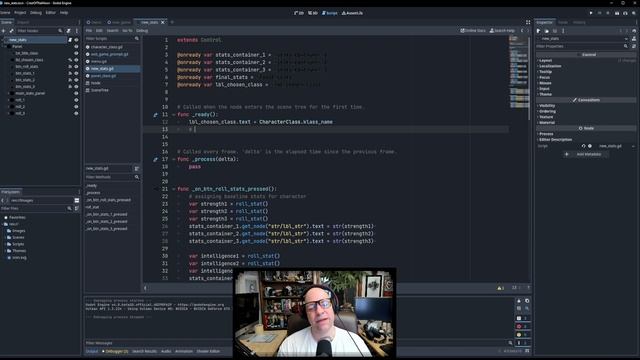The image size is (640, 360).
Task: Open character_class.gd in the script list
Action: coord(107,47)
